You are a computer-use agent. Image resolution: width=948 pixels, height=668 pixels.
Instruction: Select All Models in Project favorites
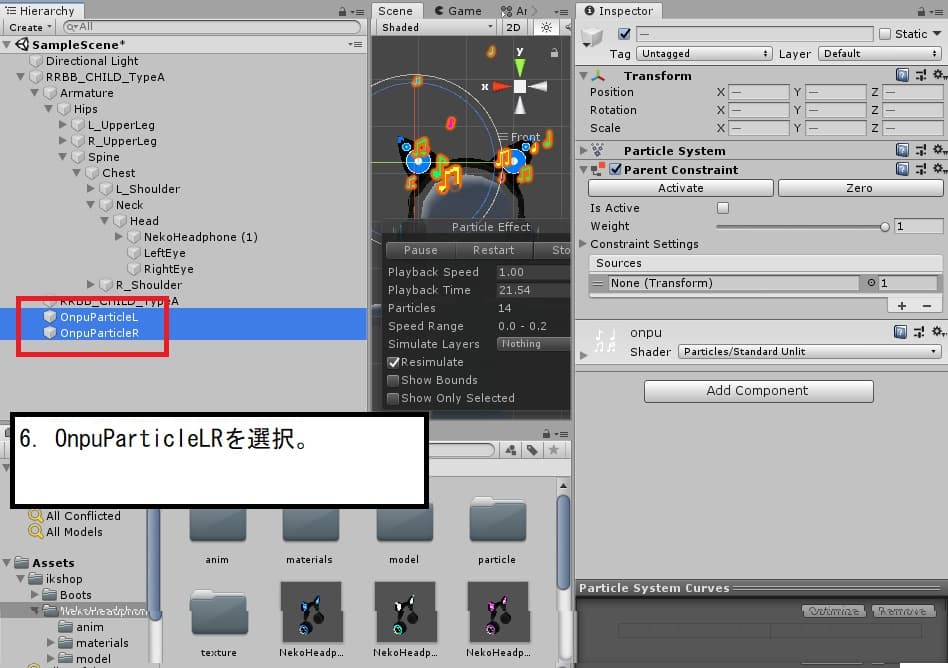(74, 532)
